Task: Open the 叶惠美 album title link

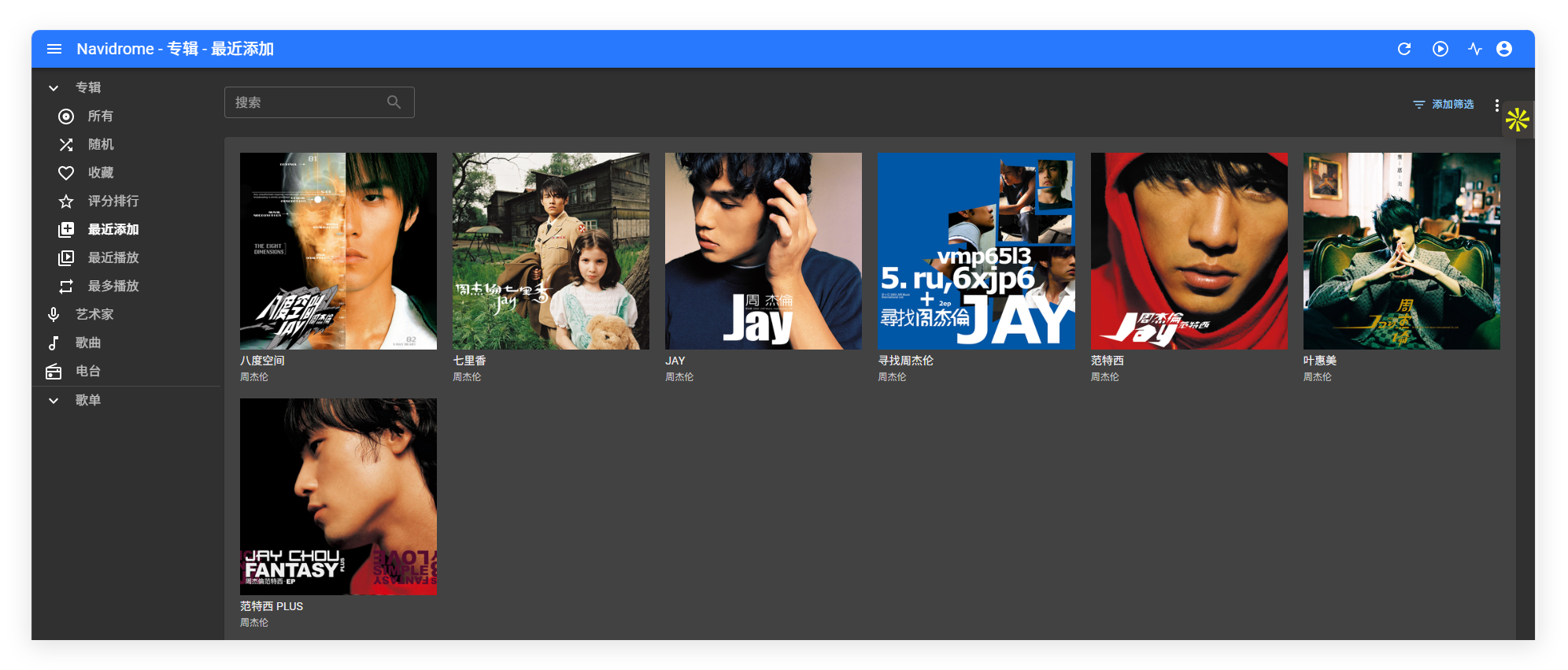Action: 1319,361
